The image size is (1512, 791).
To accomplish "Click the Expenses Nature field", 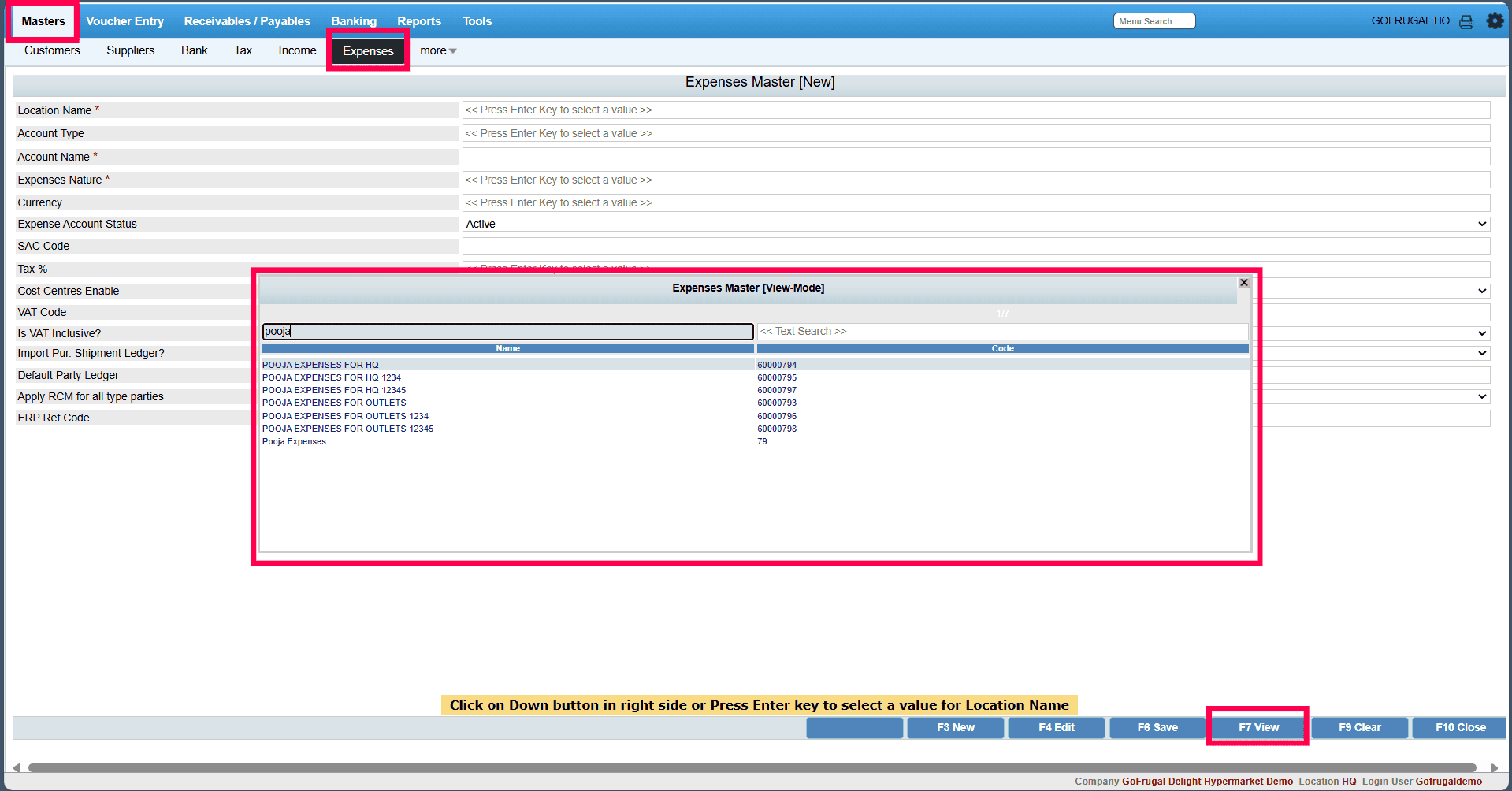I will click(x=976, y=180).
